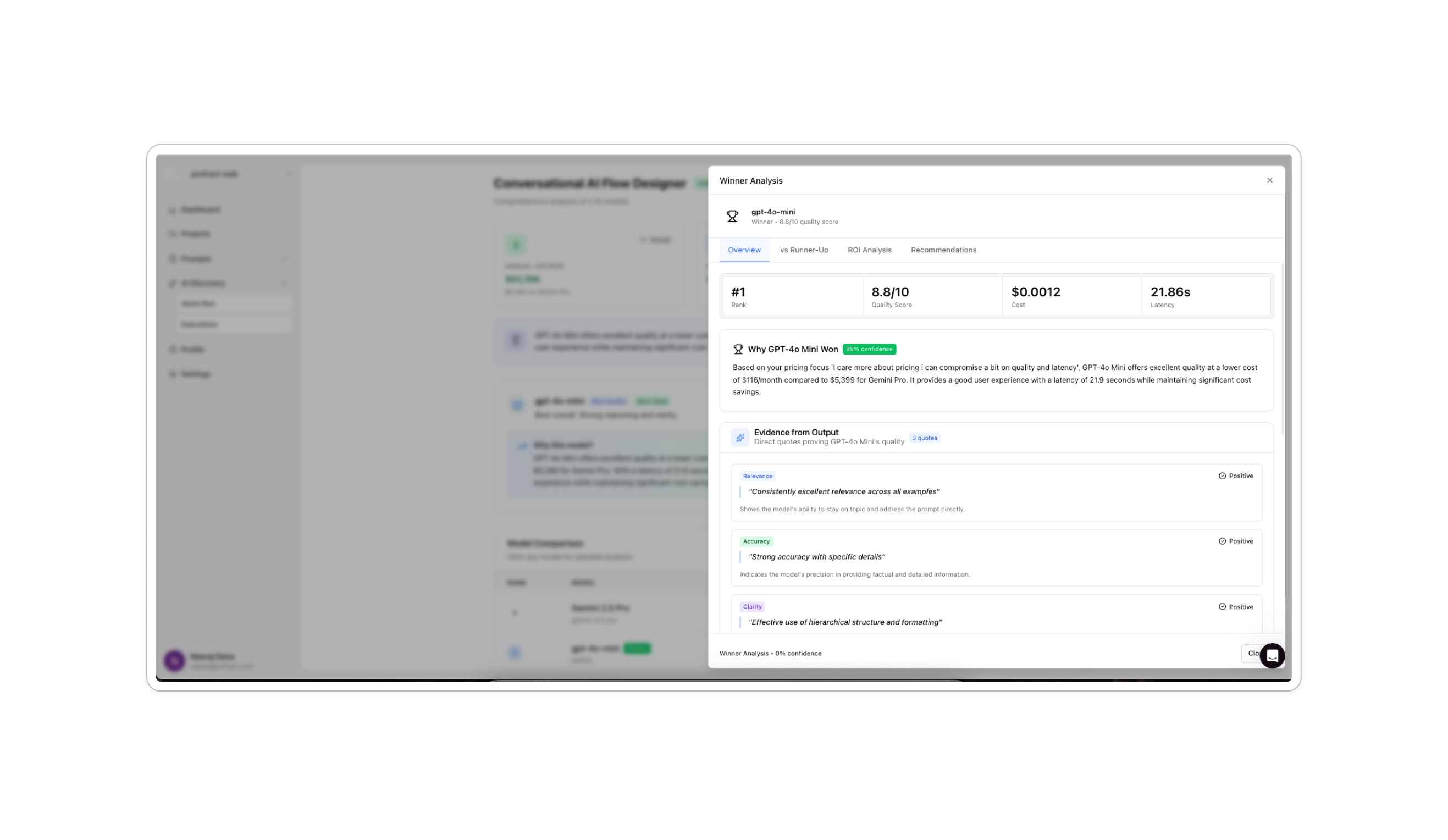Toggle Positive status on the Accuracy quote
The width and height of the screenshot is (1448, 840).
[1235, 540]
